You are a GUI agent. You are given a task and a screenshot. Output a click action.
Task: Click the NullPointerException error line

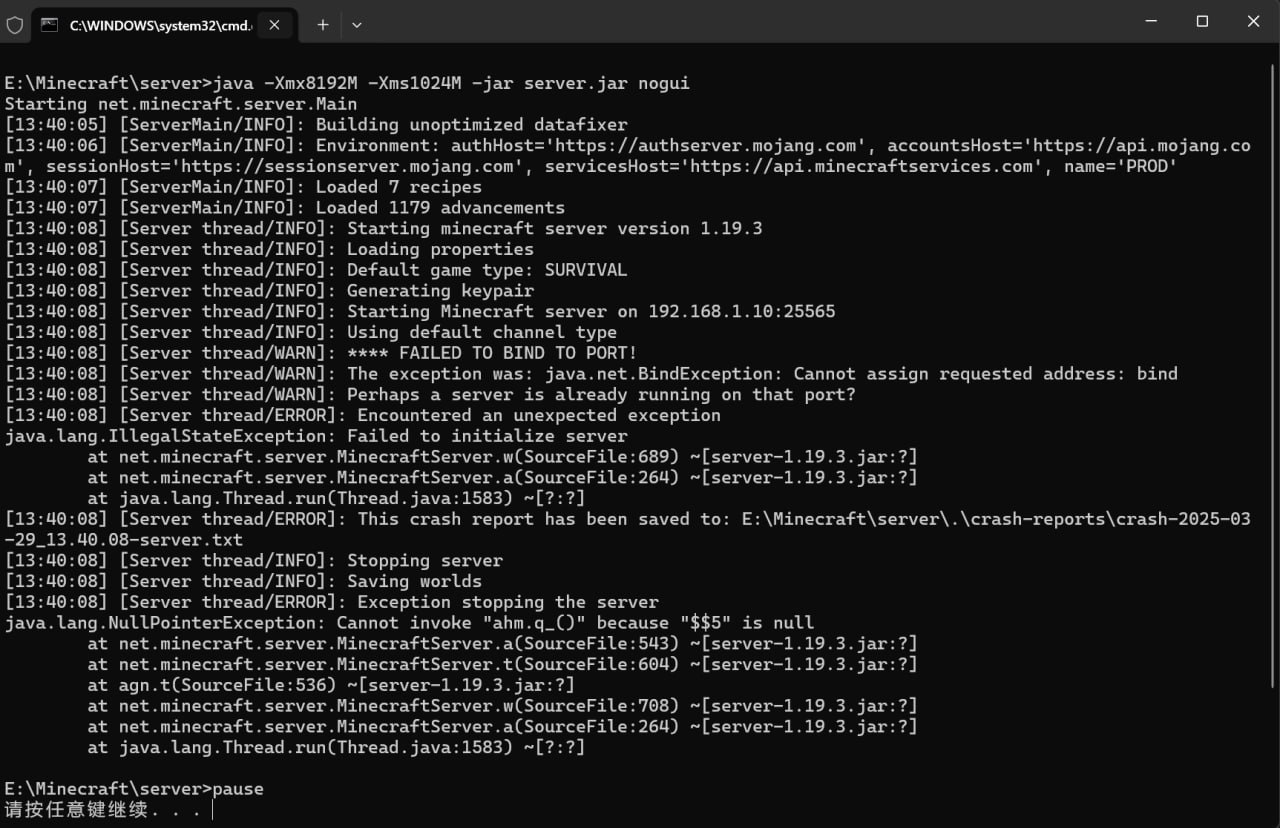pos(409,623)
